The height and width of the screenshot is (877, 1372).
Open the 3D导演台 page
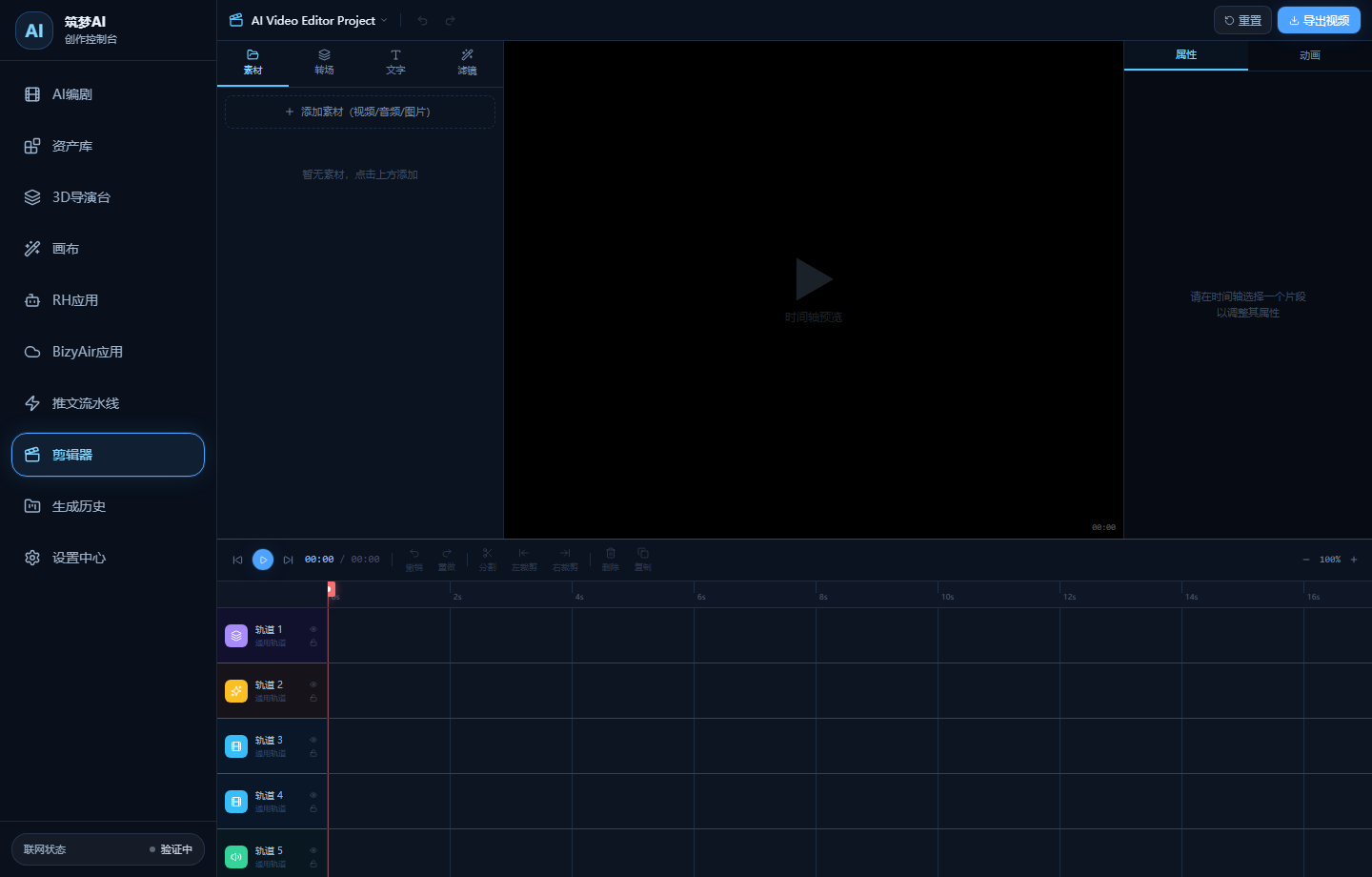[x=108, y=197]
